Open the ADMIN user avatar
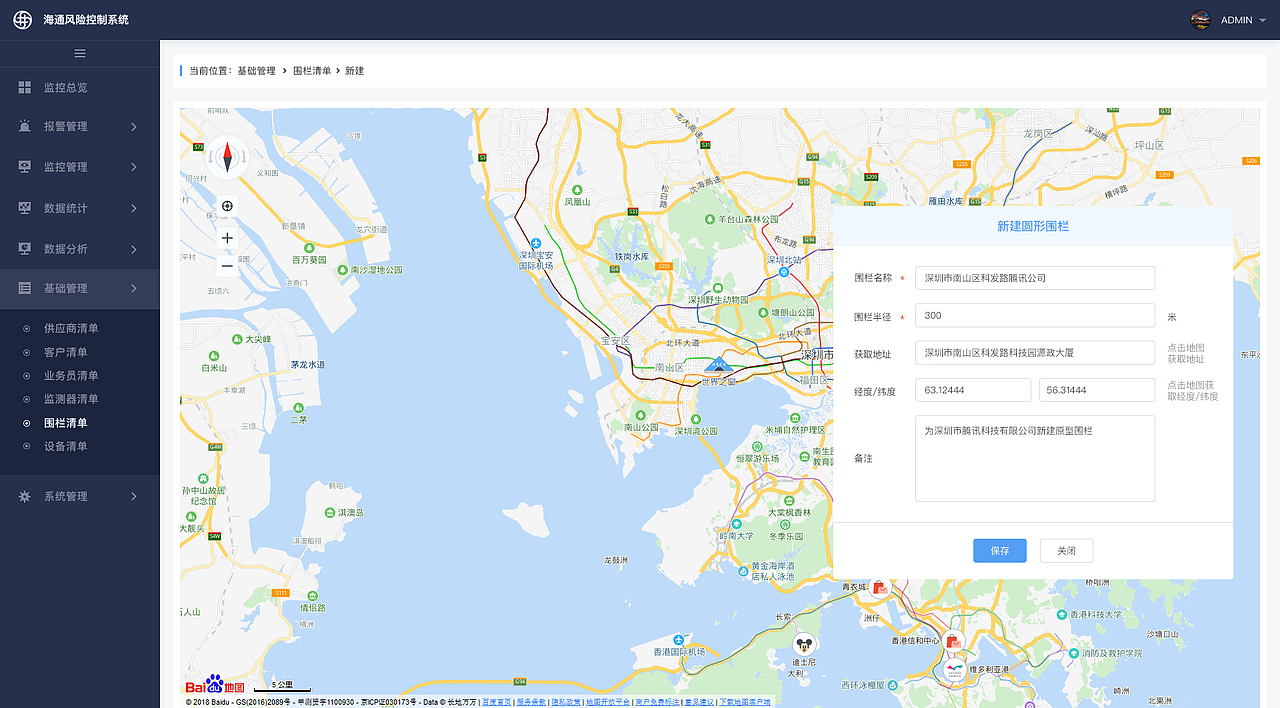Screen dimensions: 1280x708 tap(1200, 20)
